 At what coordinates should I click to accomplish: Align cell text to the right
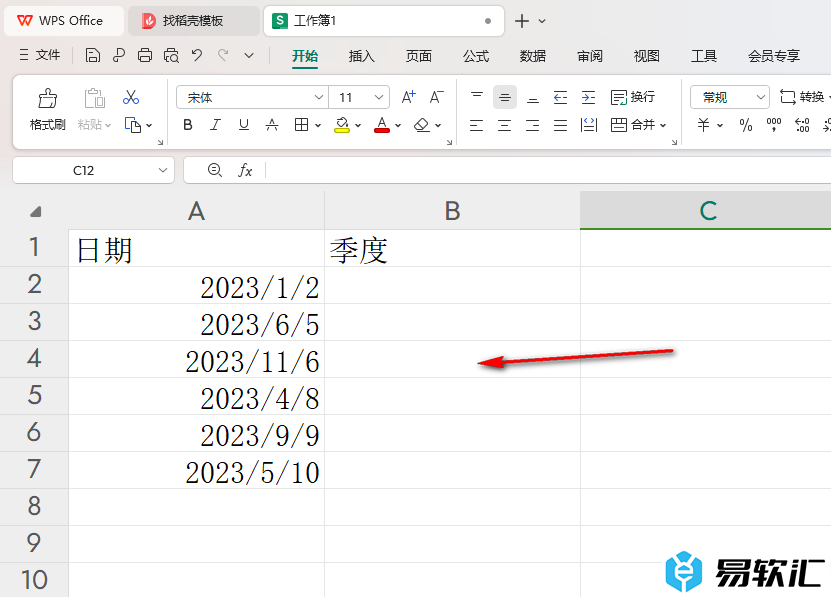click(x=533, y=125)
